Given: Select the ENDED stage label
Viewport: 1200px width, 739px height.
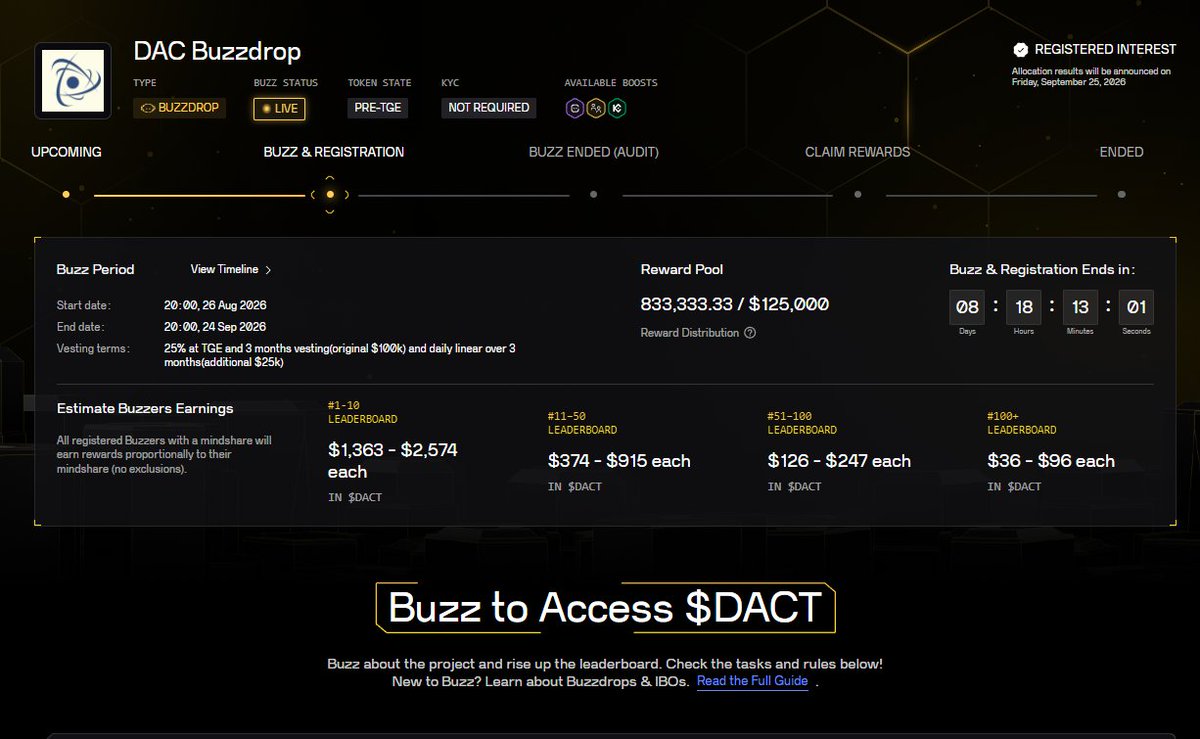Looking at the screenshot, I should tap(1121, 152).
